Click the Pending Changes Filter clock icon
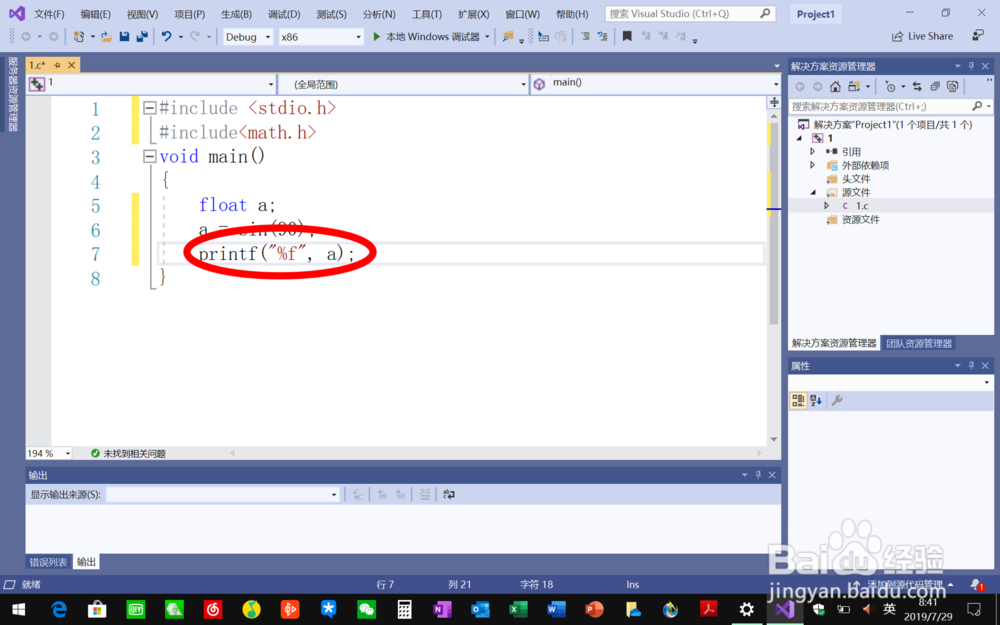The height and width of the screenshot is (625, 1000). point(891,87)
